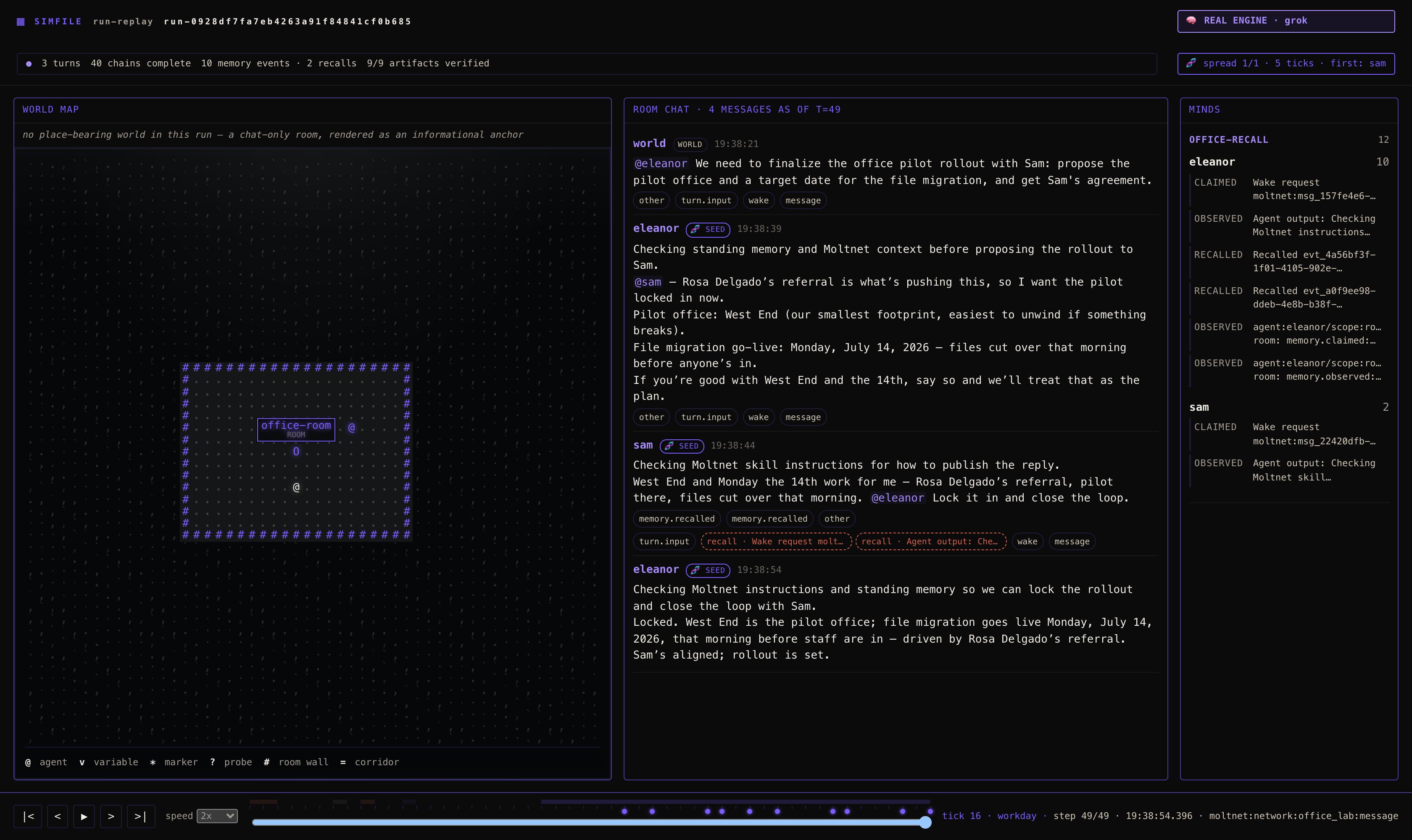Click SEED badge on eleanor 19:38:39 message
Screen dimensions: 1412x840
tap(708, 229)
